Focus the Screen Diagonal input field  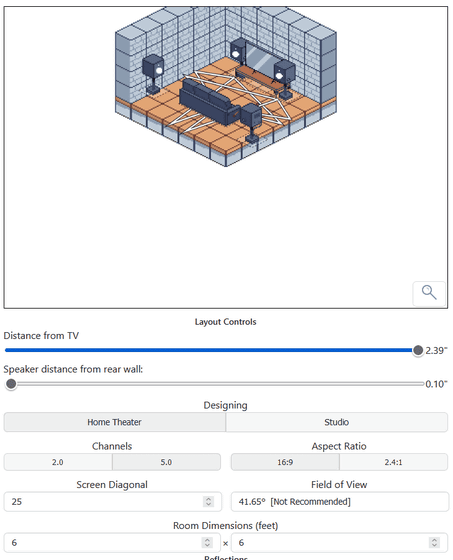(x=113, y=501)
